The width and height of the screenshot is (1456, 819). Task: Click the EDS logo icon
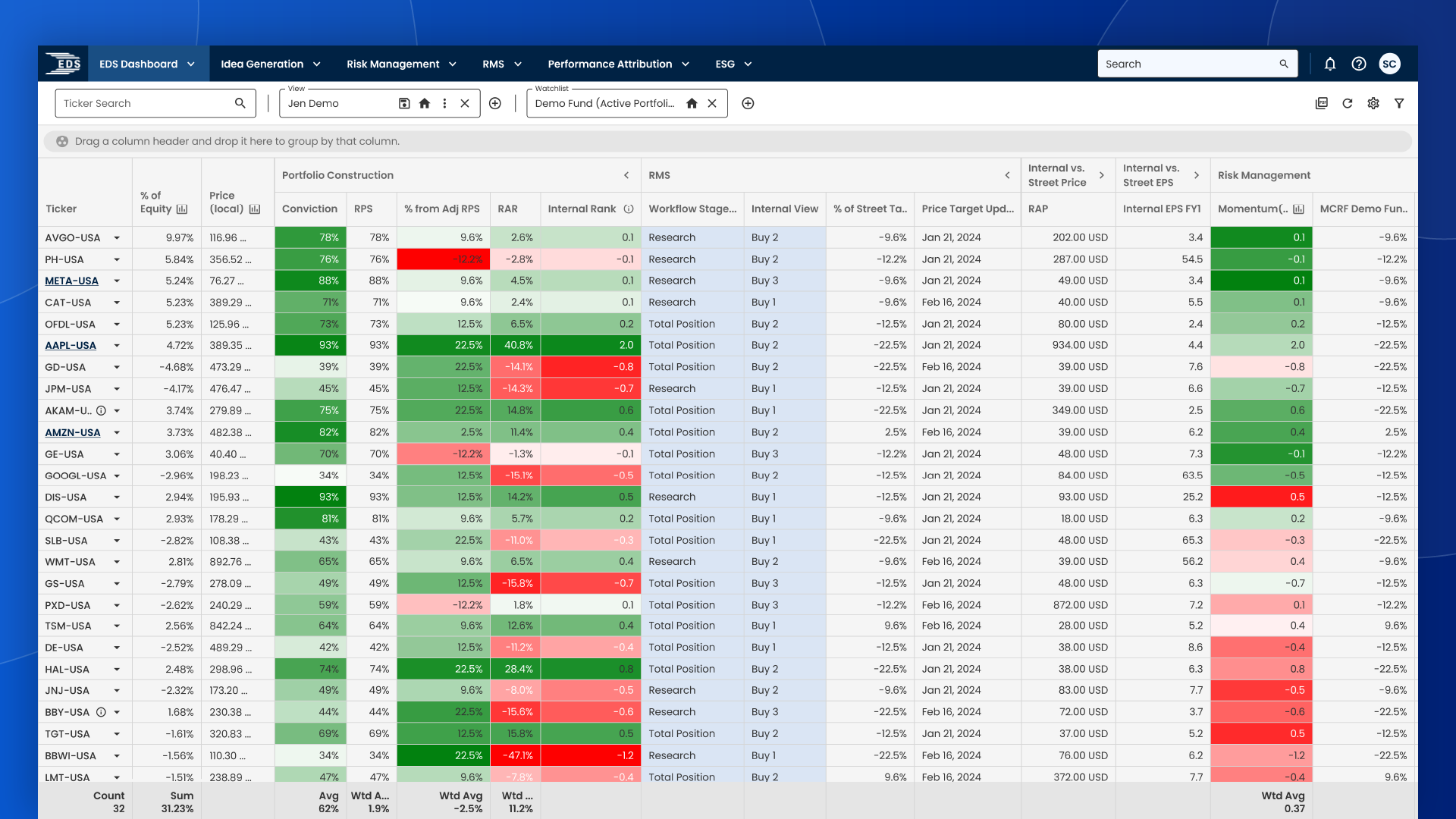63,64
